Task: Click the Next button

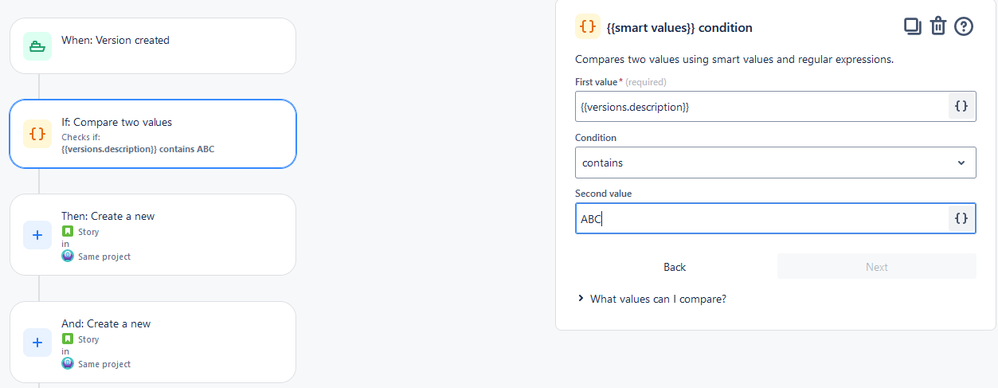Action: click(x=876, y=267)
